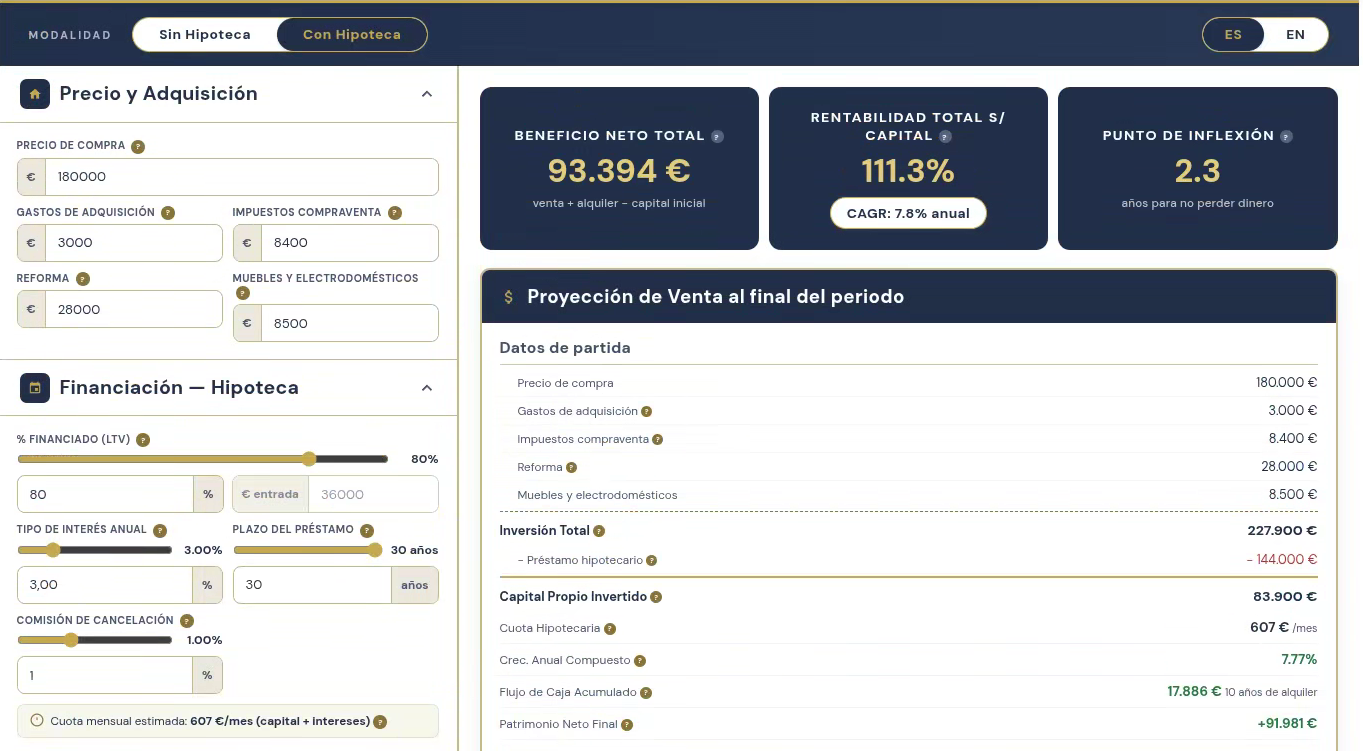Switch modality to Sin Hipoteca
Screen dimensions: 1363x751
(205, 34)
